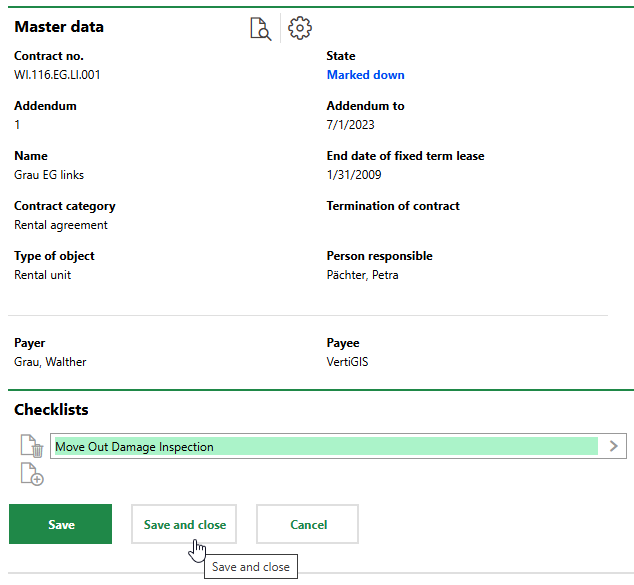Click the Contract category label
This screenshot has height=585, width=634.
coord(65,206)
